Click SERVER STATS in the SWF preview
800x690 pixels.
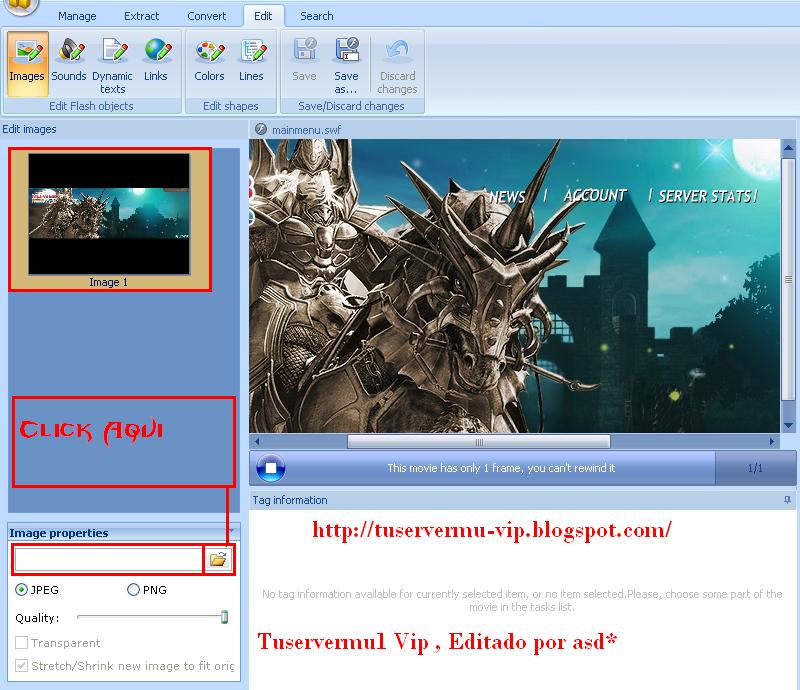coord(705,196)
